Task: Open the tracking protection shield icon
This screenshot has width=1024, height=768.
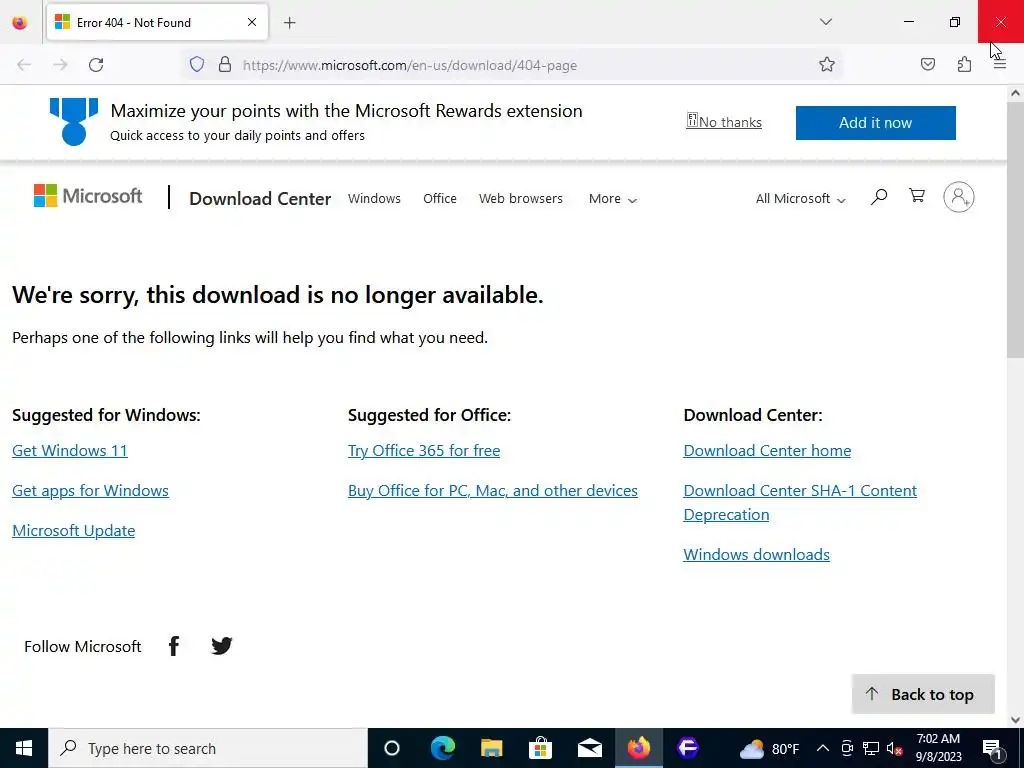Action: coord(197,65)
